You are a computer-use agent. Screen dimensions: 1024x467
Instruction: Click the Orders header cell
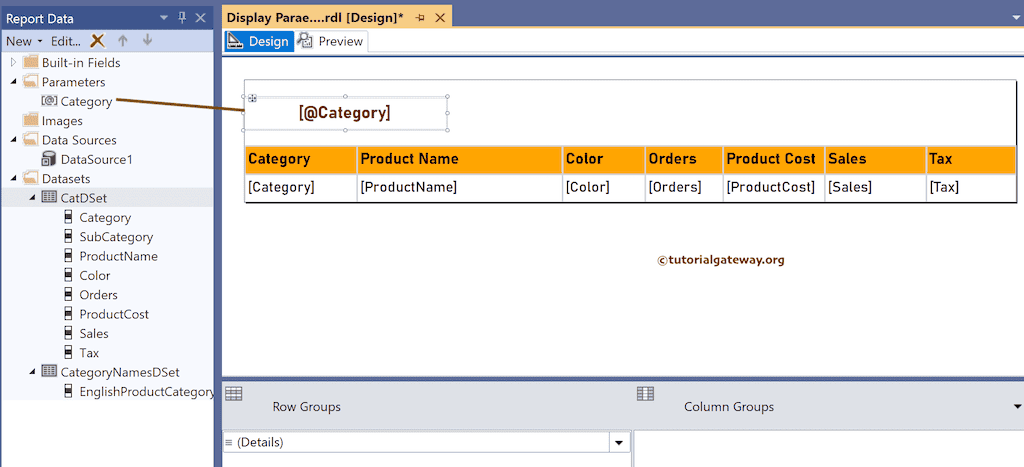point(684,159)
